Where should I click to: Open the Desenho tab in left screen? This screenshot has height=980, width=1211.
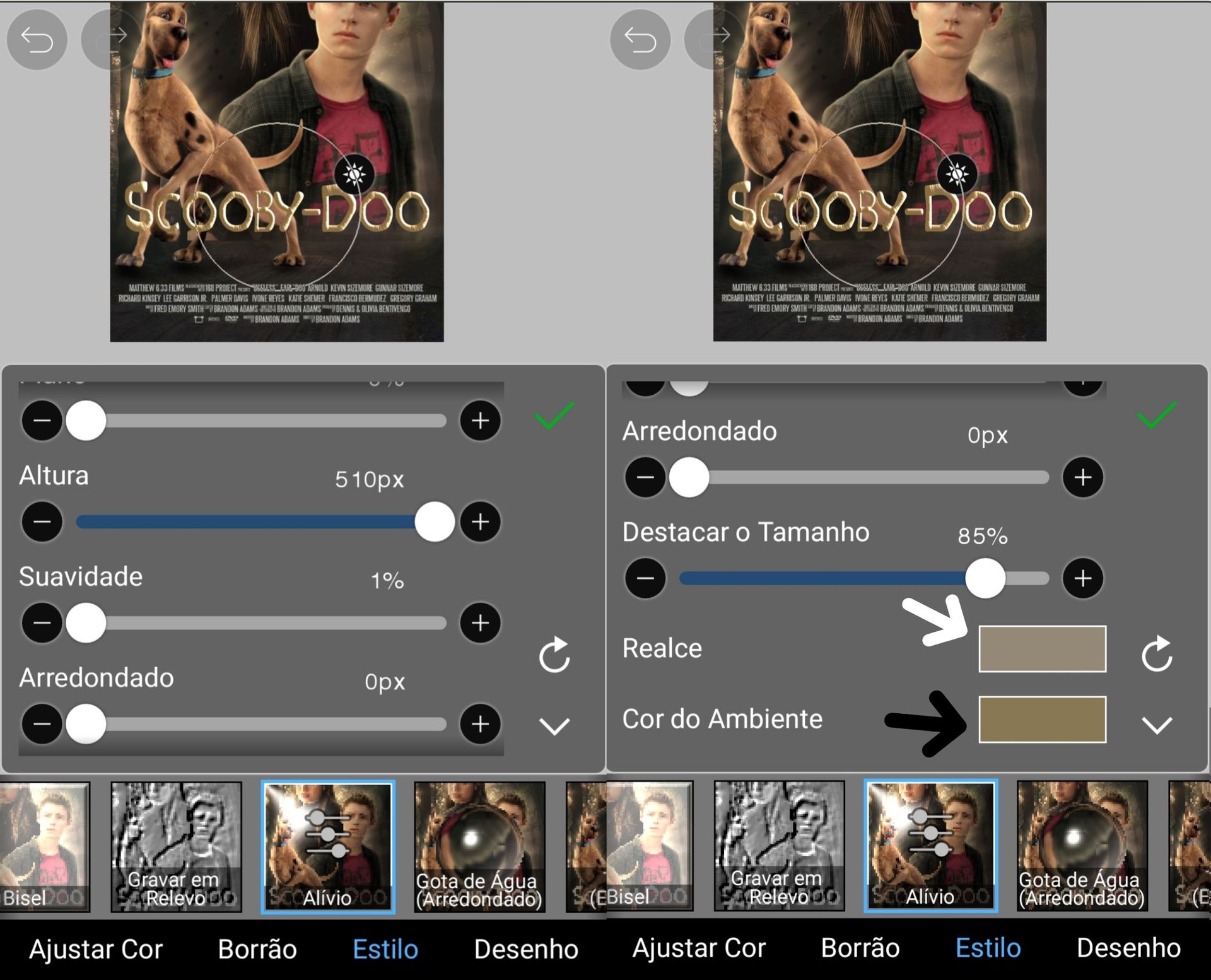coord(526,949)
